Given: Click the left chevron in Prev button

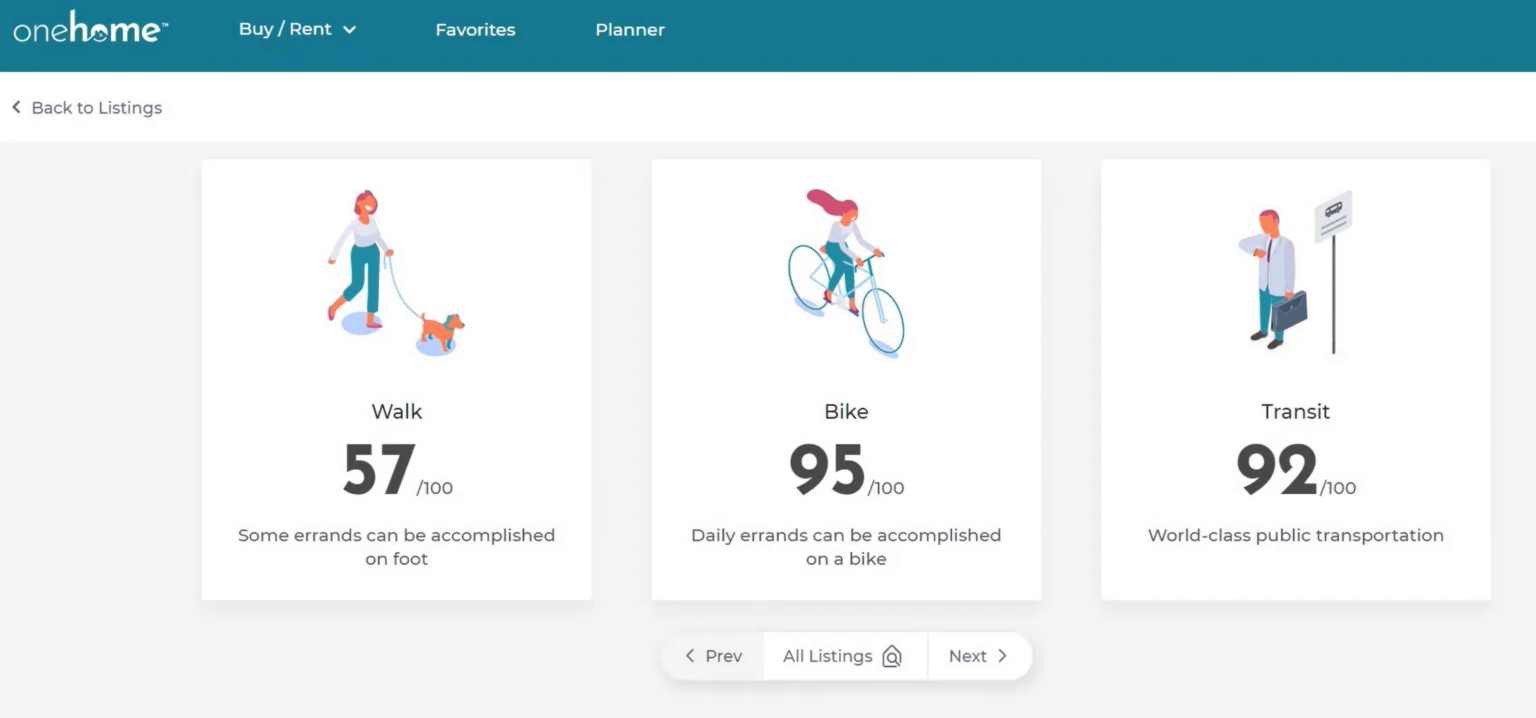Looking at the screenshot, I should (690, 656).
